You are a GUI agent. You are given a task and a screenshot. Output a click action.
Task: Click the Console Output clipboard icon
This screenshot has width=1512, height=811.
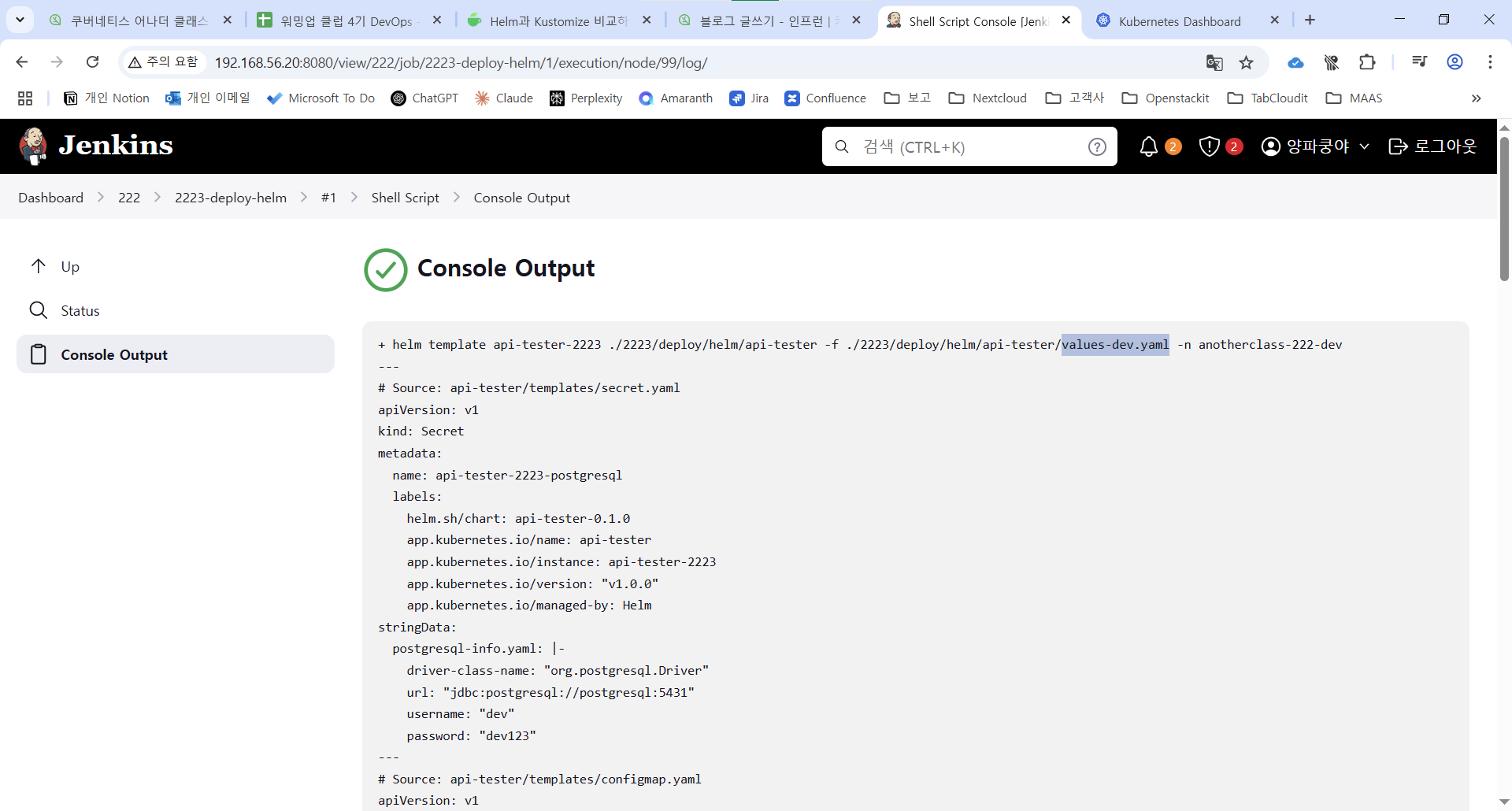click(39, 354)
